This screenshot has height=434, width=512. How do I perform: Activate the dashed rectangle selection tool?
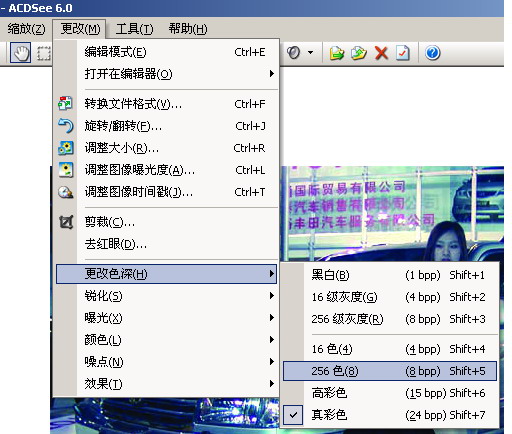[44, 53]
